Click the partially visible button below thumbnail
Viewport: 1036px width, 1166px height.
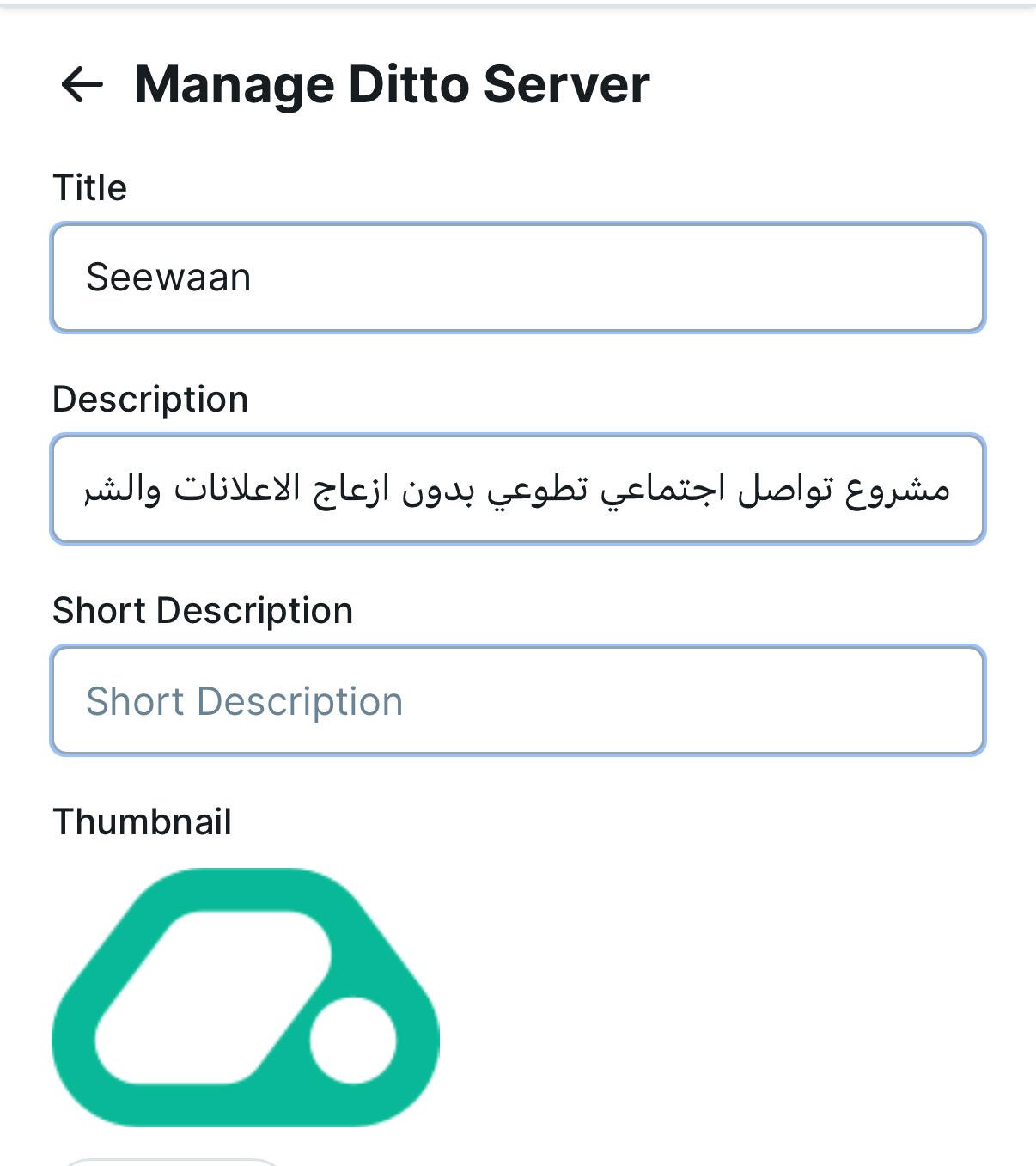point(172,1162)
